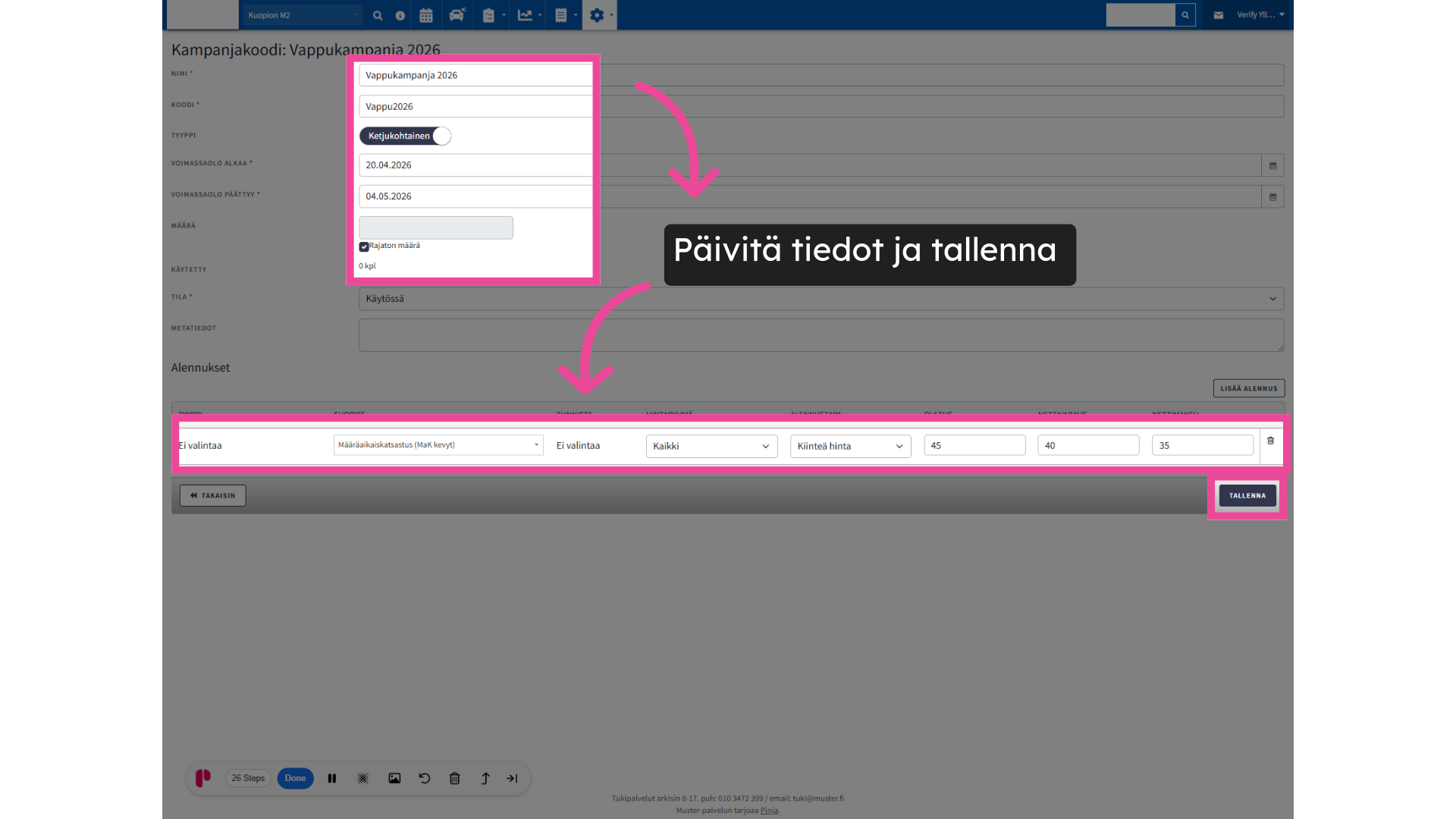The width and height of the screenshot is (1456, 819).
Task: Click the blur tool in recorder toolbar
Action: (x=363, y=778)
